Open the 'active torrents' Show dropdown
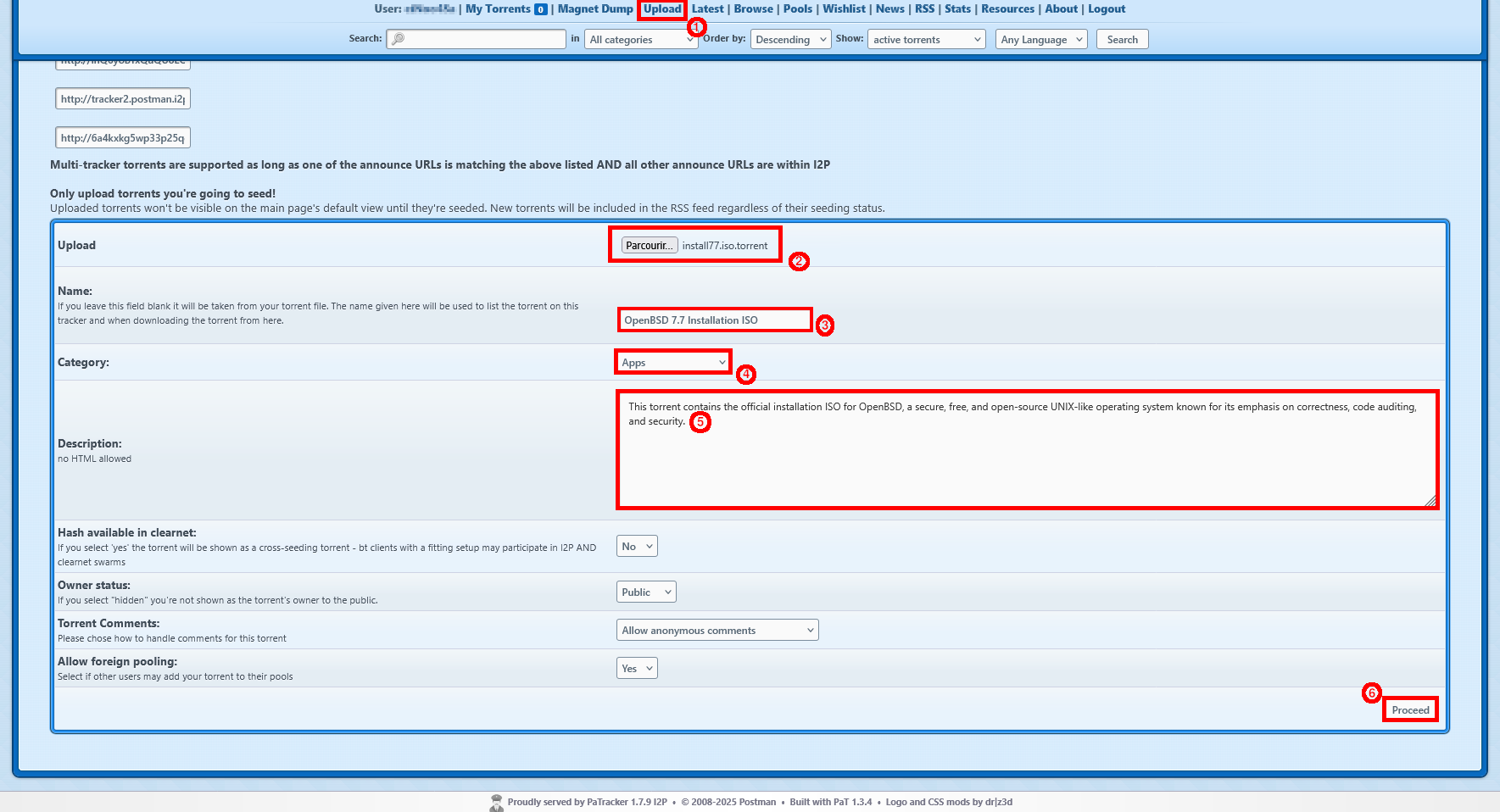 coord(925,39)
